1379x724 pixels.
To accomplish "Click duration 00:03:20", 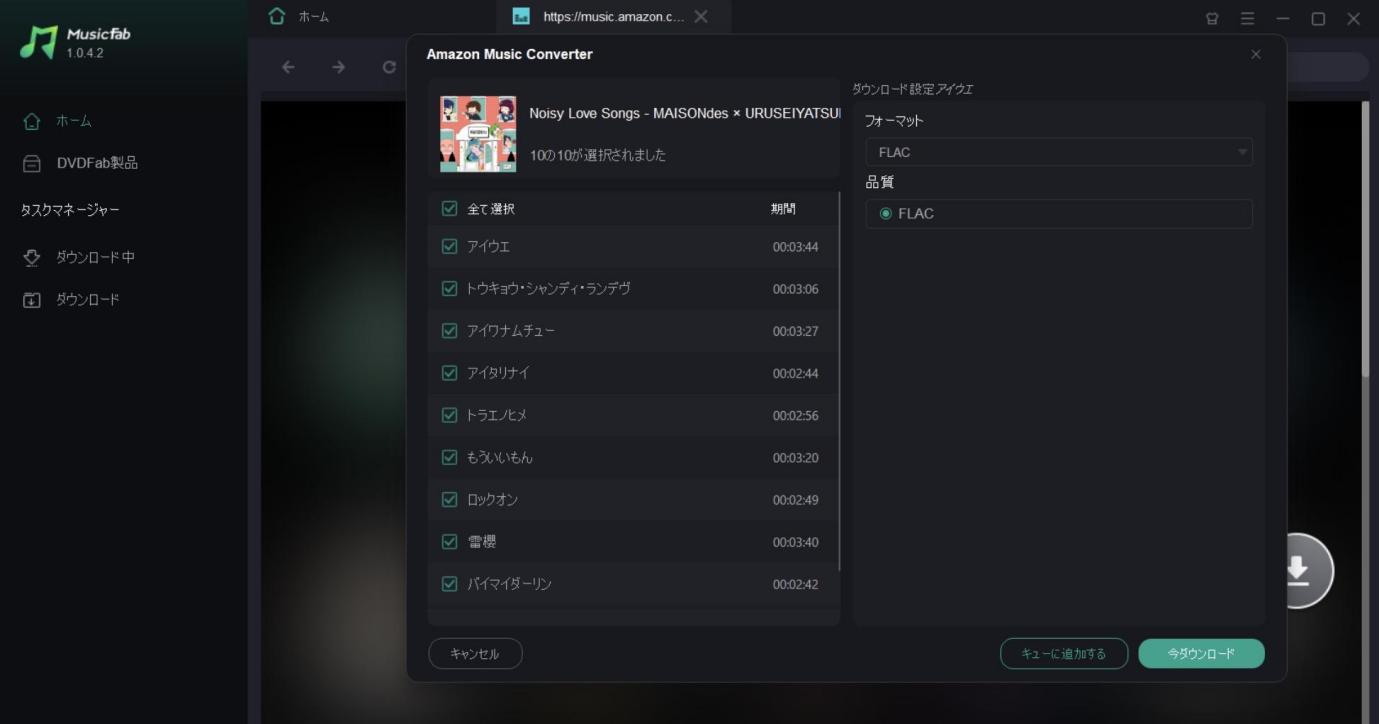I will [795, 458].
